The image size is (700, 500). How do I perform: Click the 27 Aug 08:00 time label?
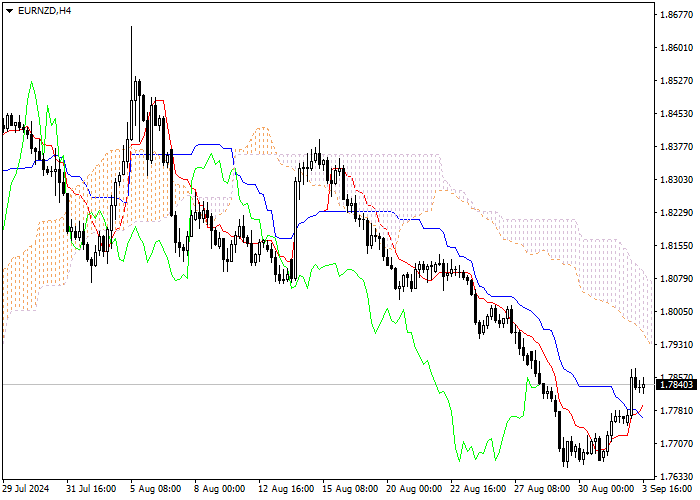[x=542, y=489]
